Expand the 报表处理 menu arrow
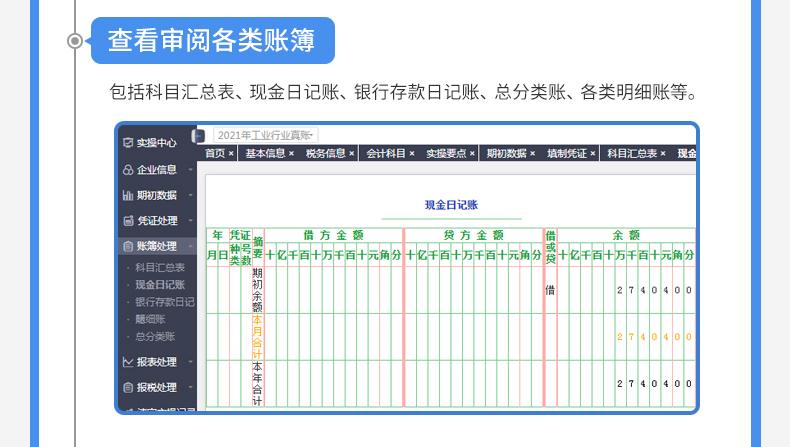The height and width of the screenshot is (447, 790). tap(190, 362)
